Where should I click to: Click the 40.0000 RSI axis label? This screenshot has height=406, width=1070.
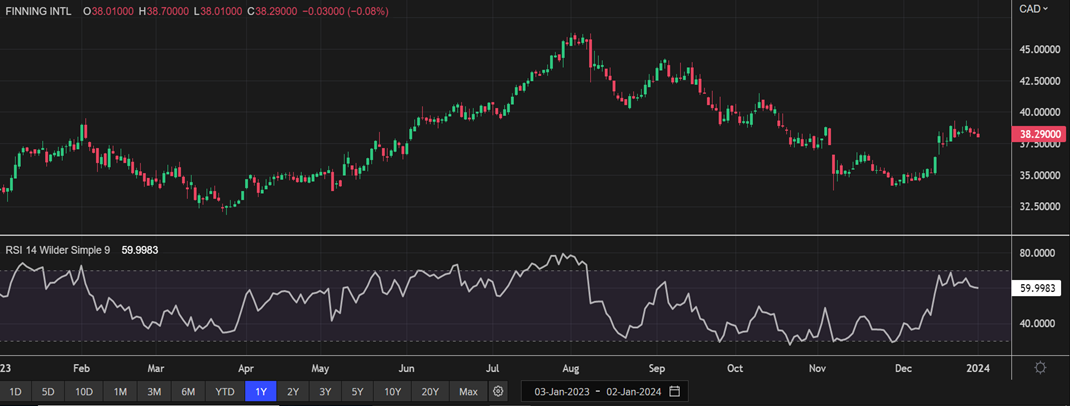[1039, 324]
